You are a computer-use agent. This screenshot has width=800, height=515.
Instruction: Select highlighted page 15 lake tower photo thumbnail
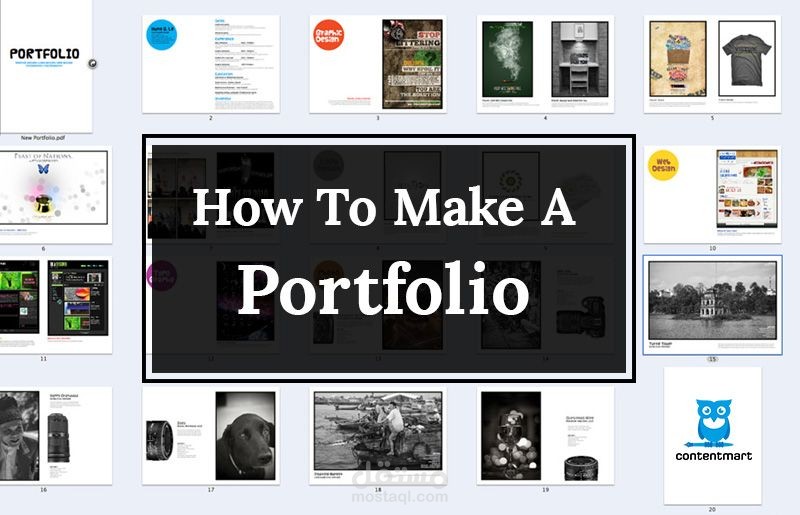[x=712, y=305]
